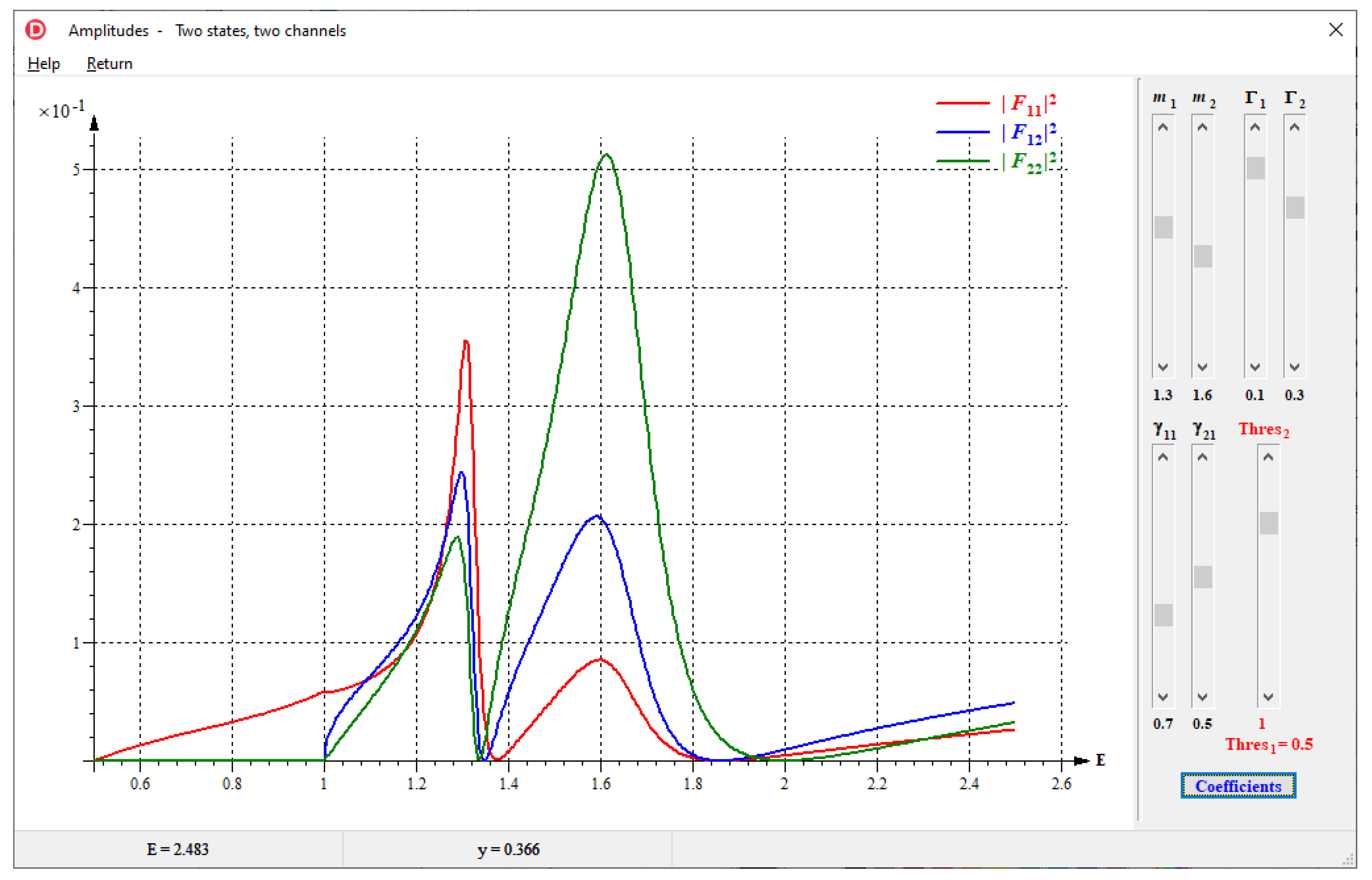
Task: Click the down arrow of the m1 slider
Action: click(1163, 367)
